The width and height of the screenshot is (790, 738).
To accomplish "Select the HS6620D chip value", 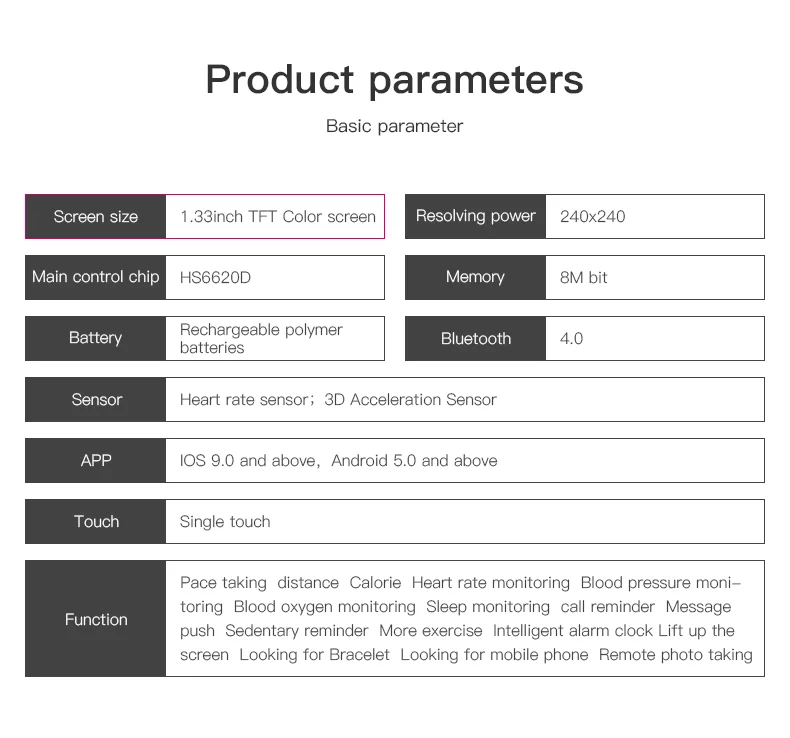I will coord(215,278).
